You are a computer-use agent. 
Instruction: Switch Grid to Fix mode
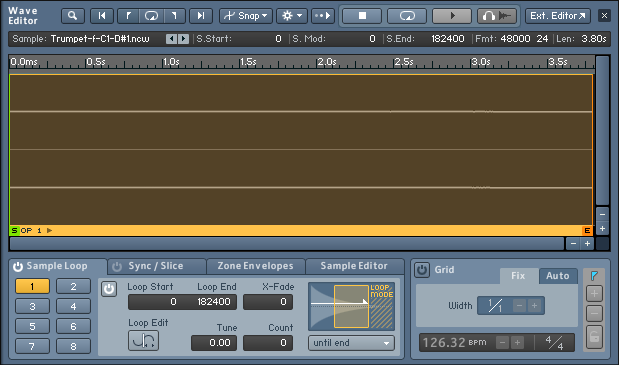point(518,276)
